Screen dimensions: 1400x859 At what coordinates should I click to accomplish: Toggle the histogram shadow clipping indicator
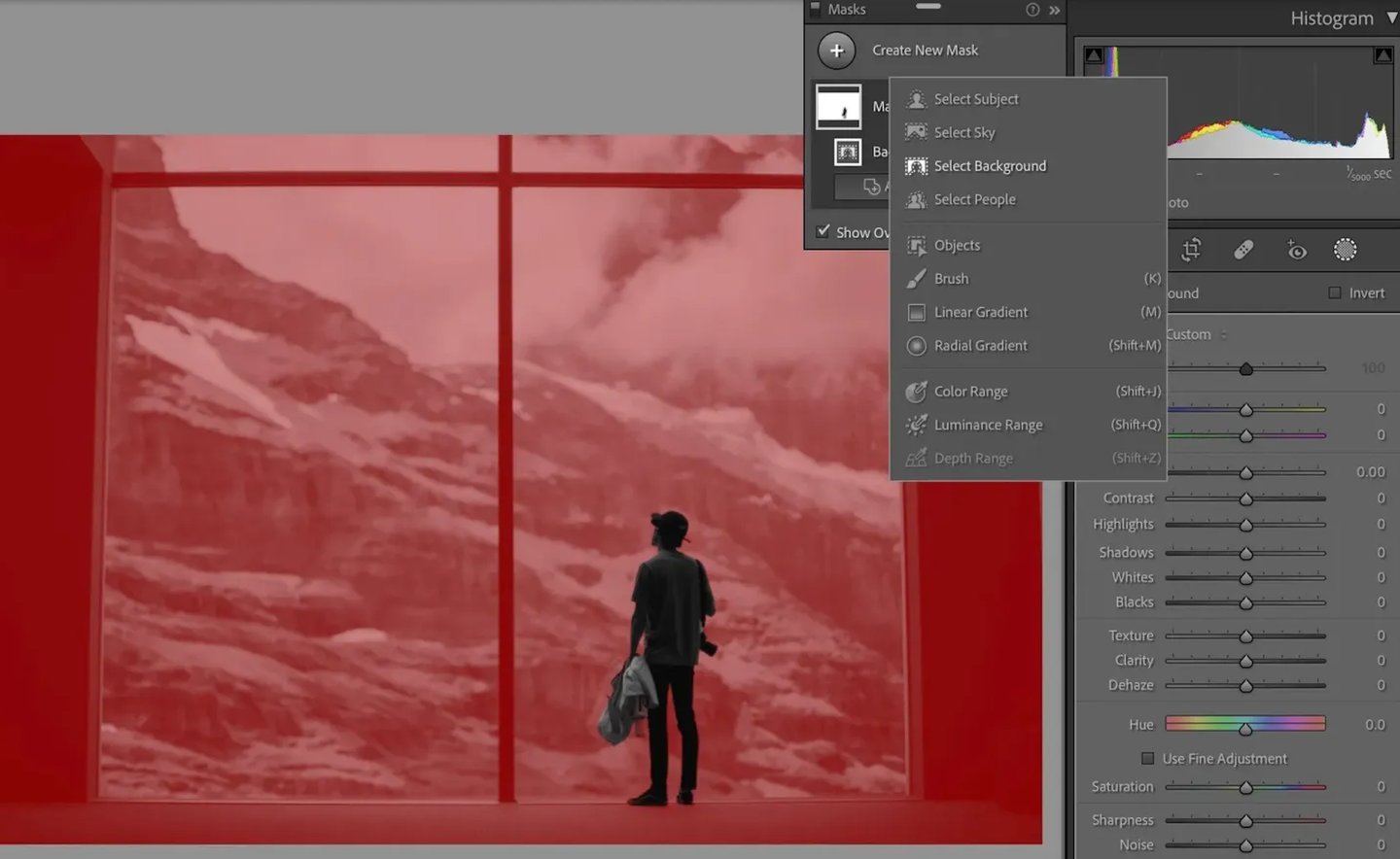coord(1094,55)
